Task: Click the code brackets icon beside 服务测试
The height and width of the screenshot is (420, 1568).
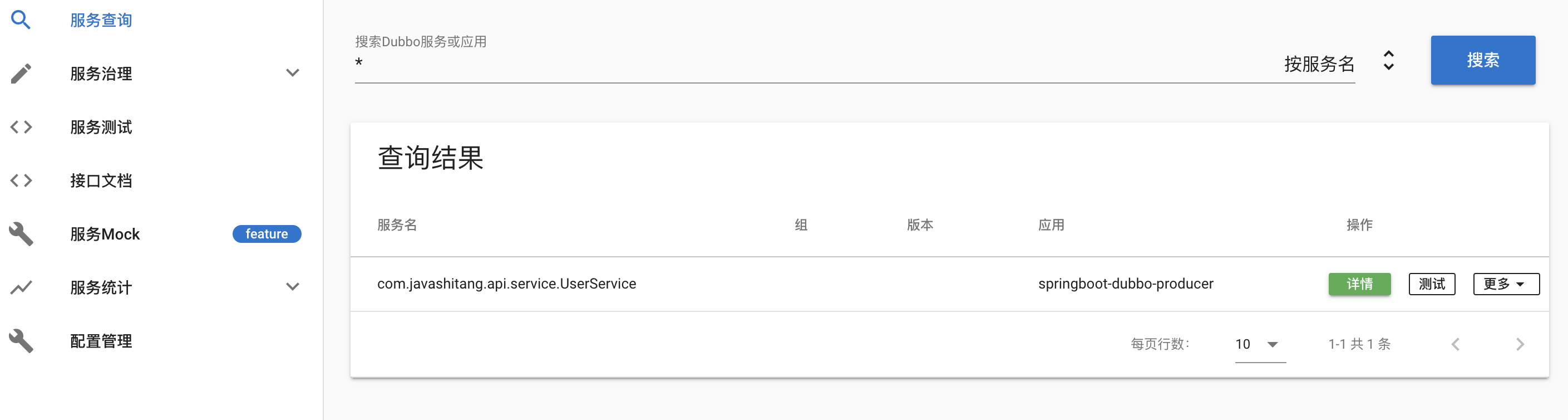Action: point(21,127)
